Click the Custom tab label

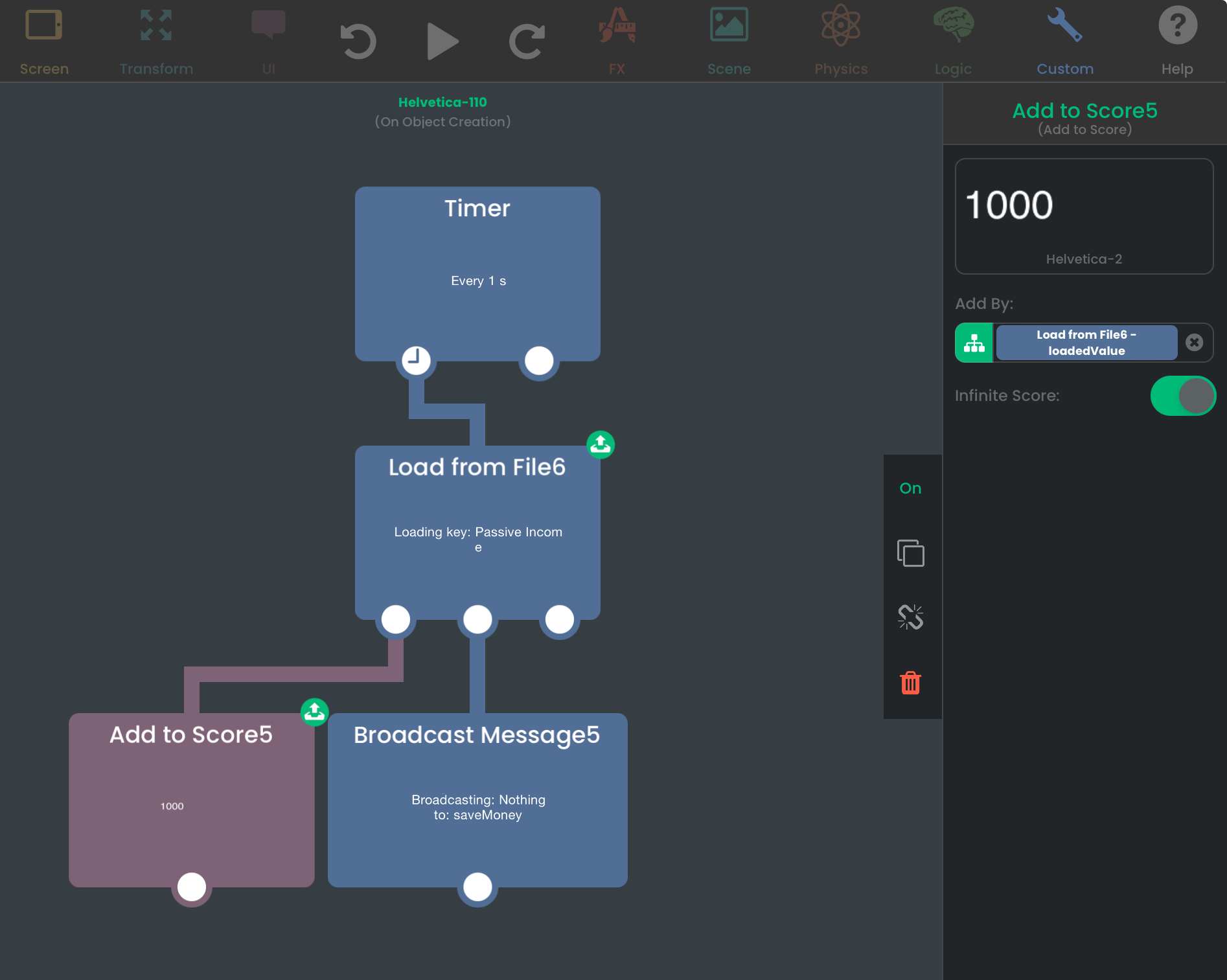[x=1065, y=69]
